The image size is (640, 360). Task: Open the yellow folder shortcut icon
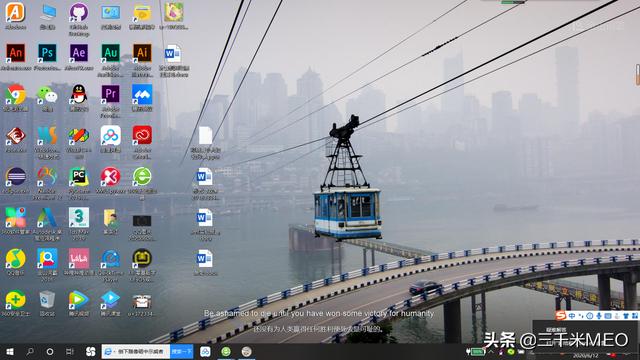[x=142, y=13]
